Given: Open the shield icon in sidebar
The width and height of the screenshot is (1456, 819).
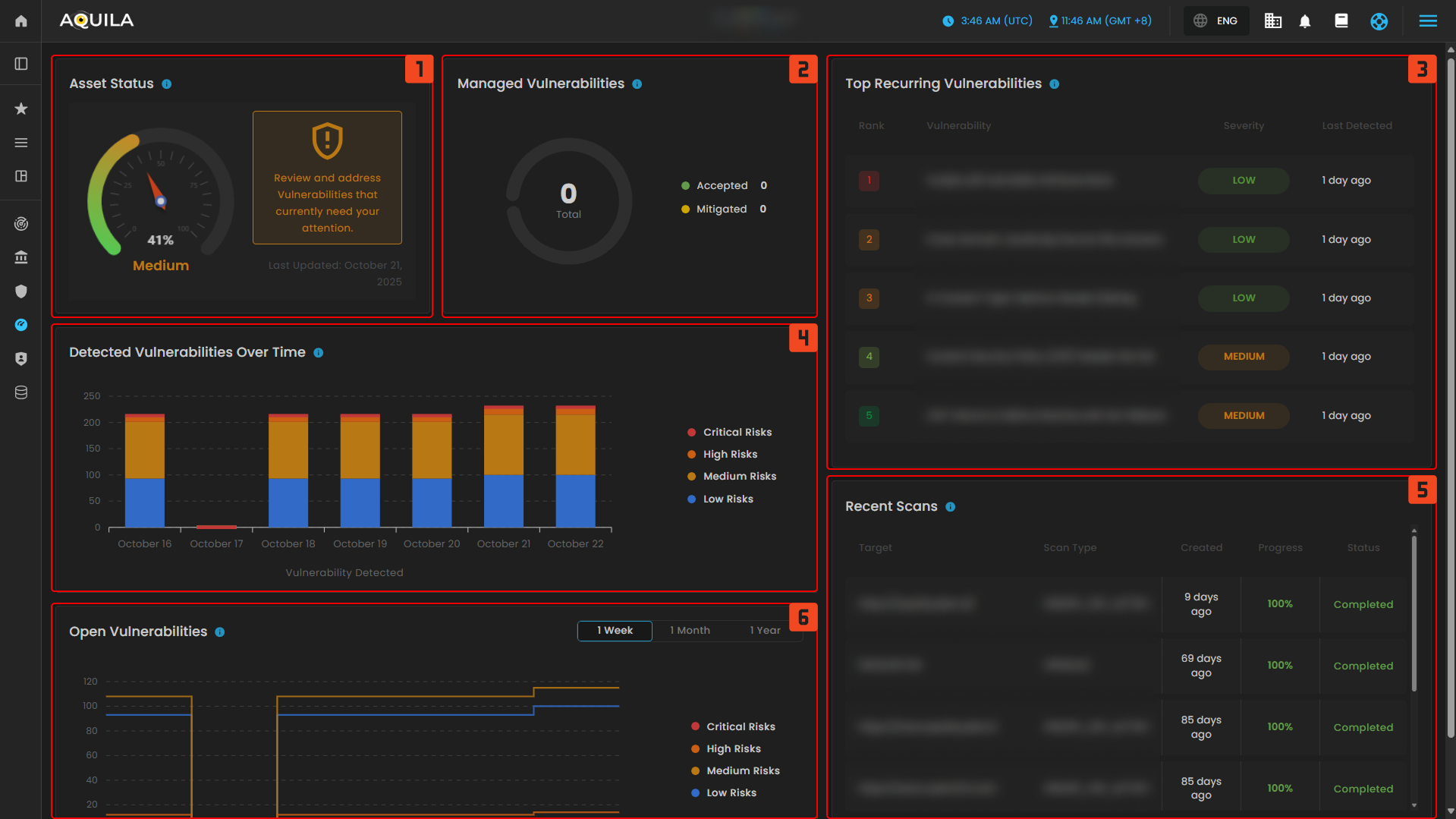Looking at the screenshot, I should pyautogui.click(x=21, y=291).
